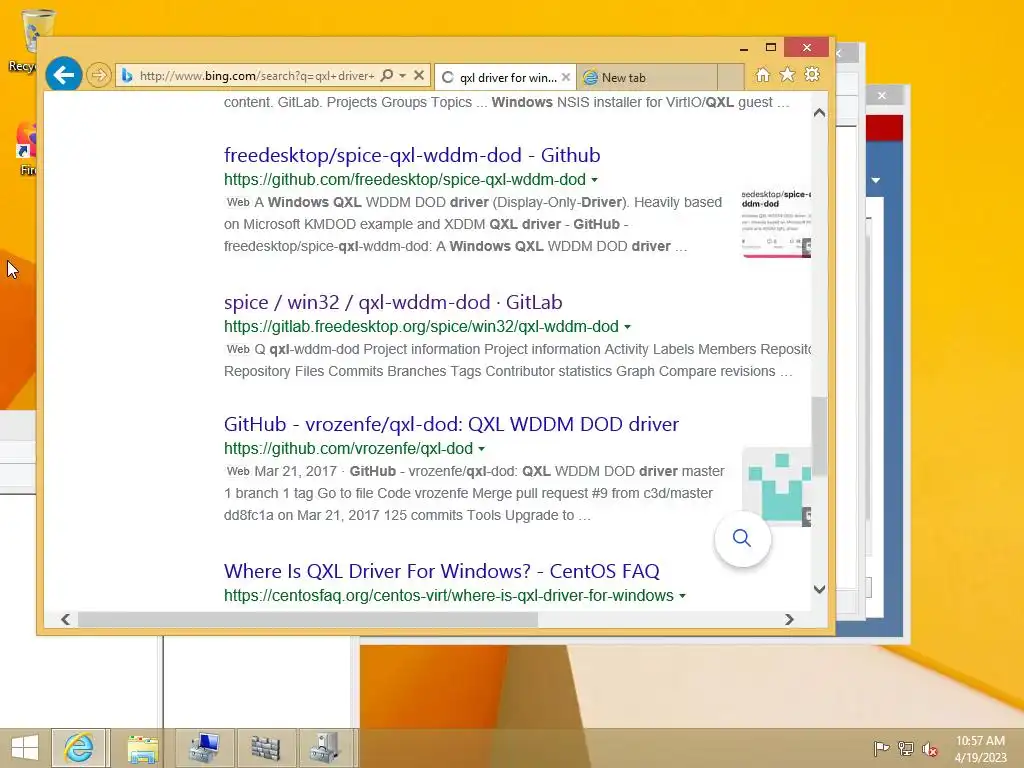Click the browser Back arrow button
1024x768 pixels.
[64, 75]
